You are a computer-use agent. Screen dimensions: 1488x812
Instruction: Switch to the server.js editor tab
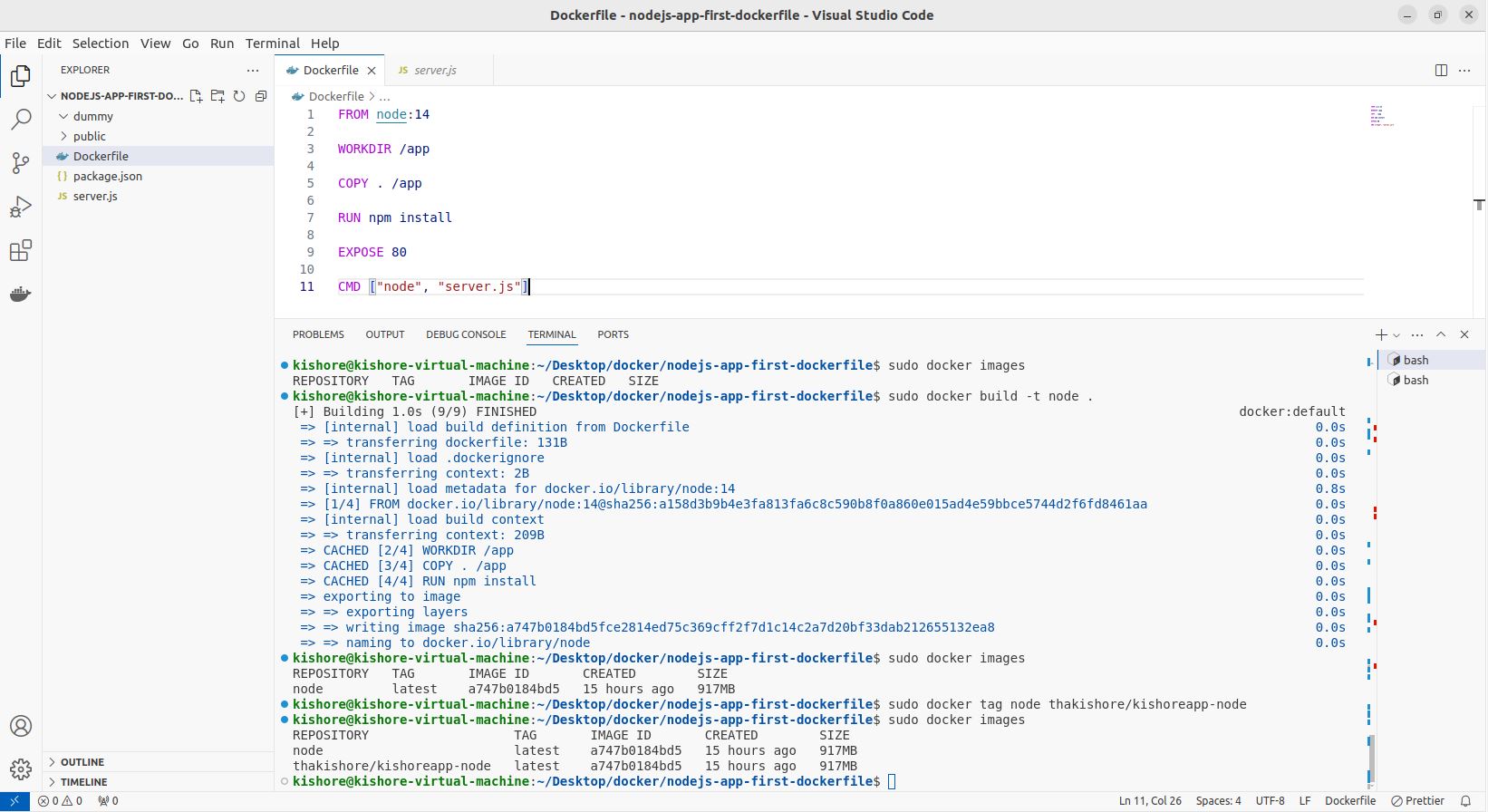(x=435, y=70)
